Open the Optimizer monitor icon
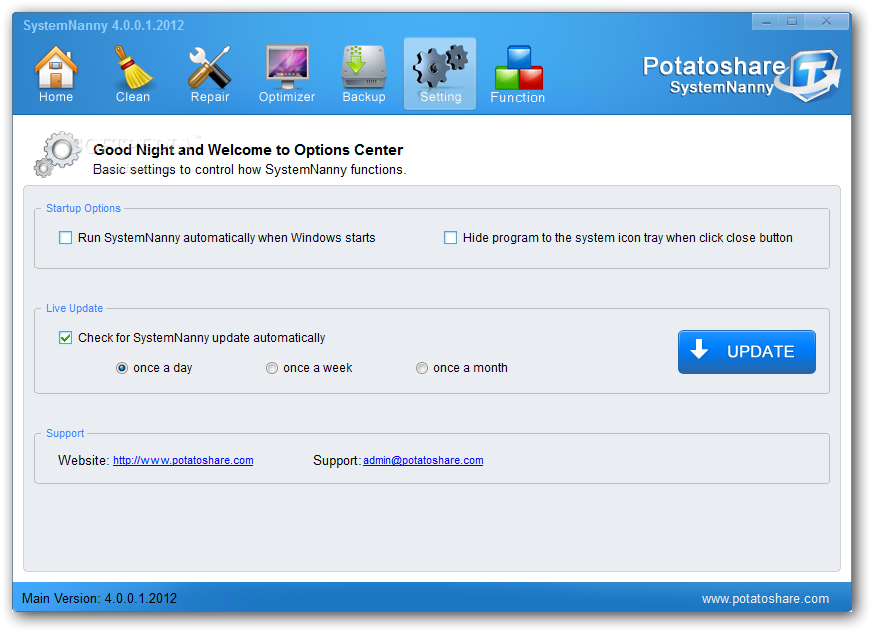 click(x=287, y=73)
